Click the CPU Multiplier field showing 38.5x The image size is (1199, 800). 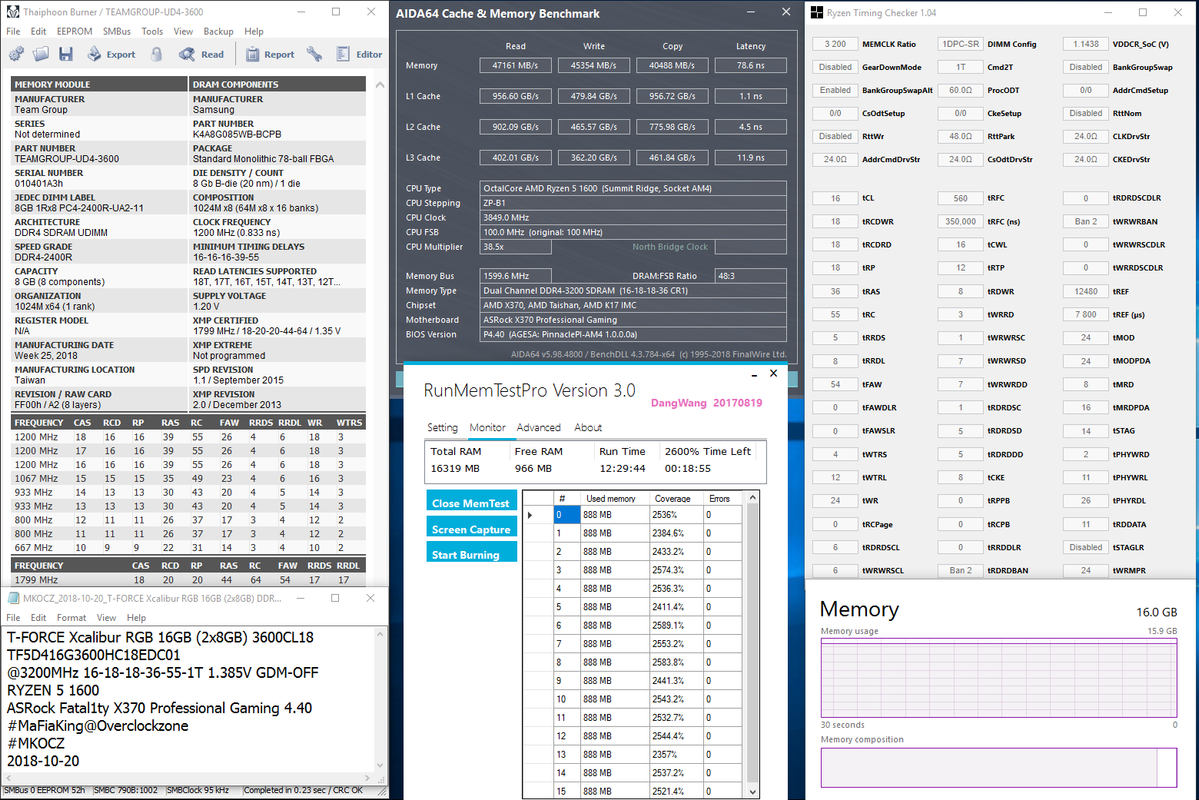(x=515, y=247)
